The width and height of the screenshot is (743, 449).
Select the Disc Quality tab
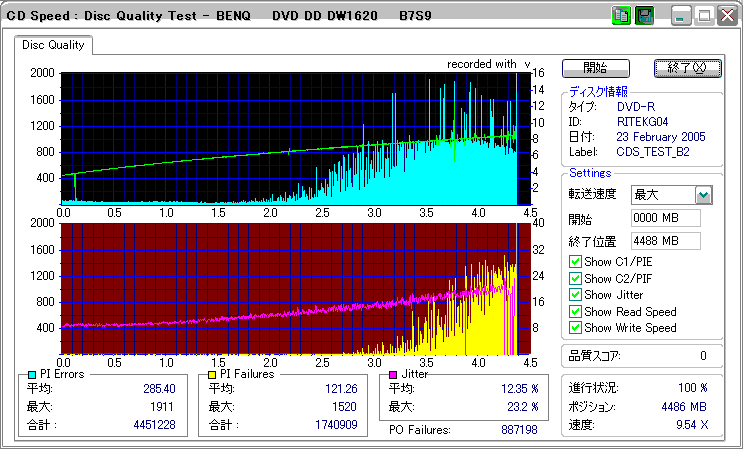click(53, 45)
